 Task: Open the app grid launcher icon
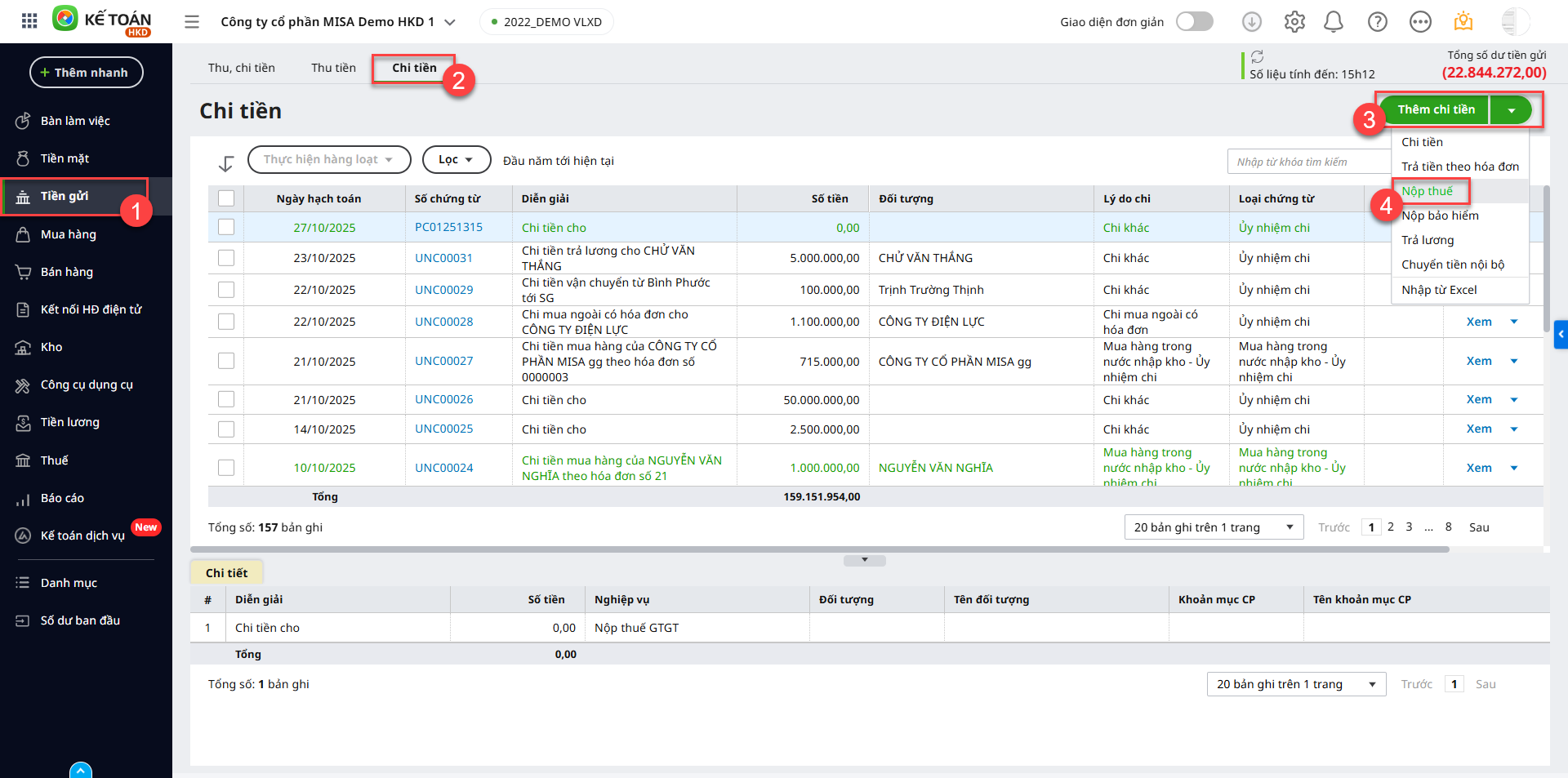pos(29,21)
